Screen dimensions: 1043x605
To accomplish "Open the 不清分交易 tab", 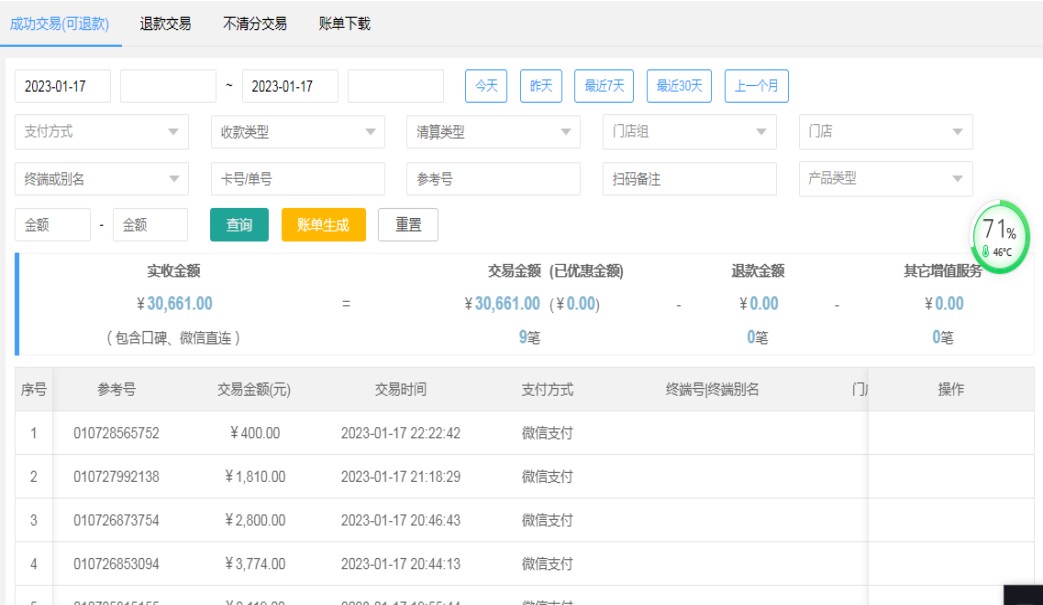I will point(254,23).
